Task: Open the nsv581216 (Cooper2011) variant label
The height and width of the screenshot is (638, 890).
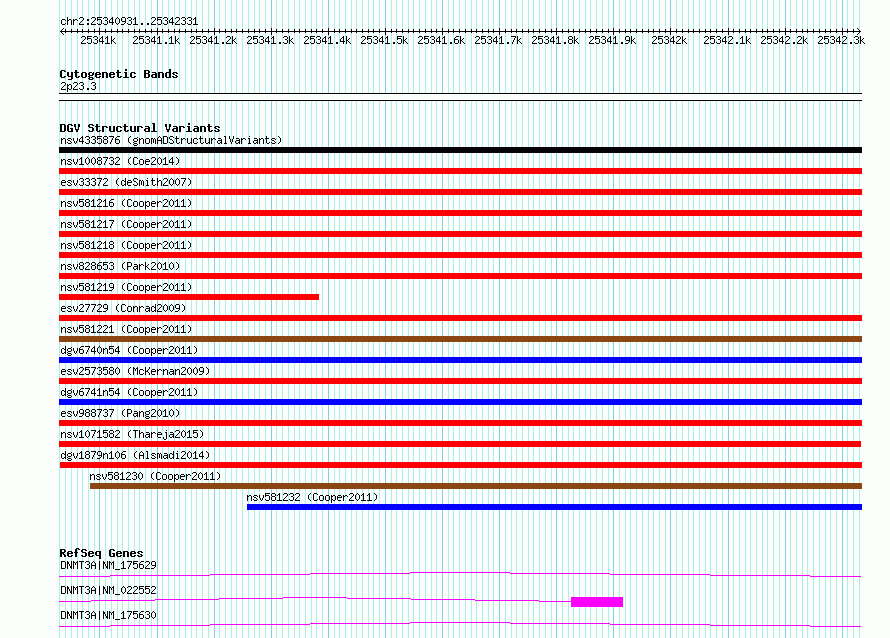Action: click(x=126, y=203)
